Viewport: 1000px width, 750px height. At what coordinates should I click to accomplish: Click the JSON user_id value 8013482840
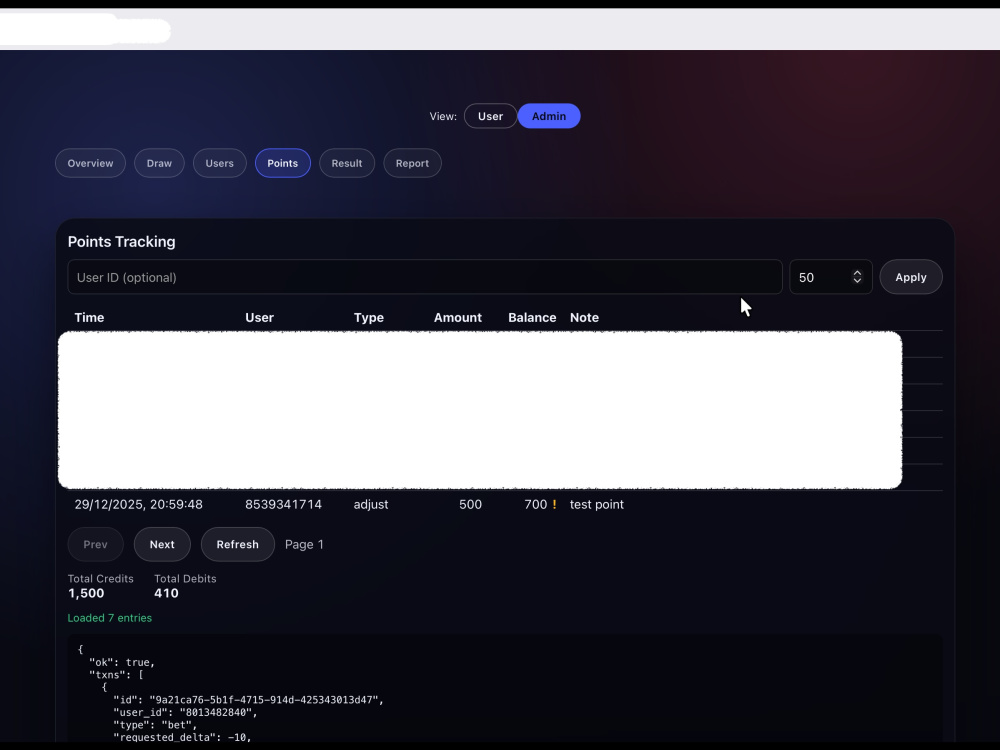(x=218, y=712)
